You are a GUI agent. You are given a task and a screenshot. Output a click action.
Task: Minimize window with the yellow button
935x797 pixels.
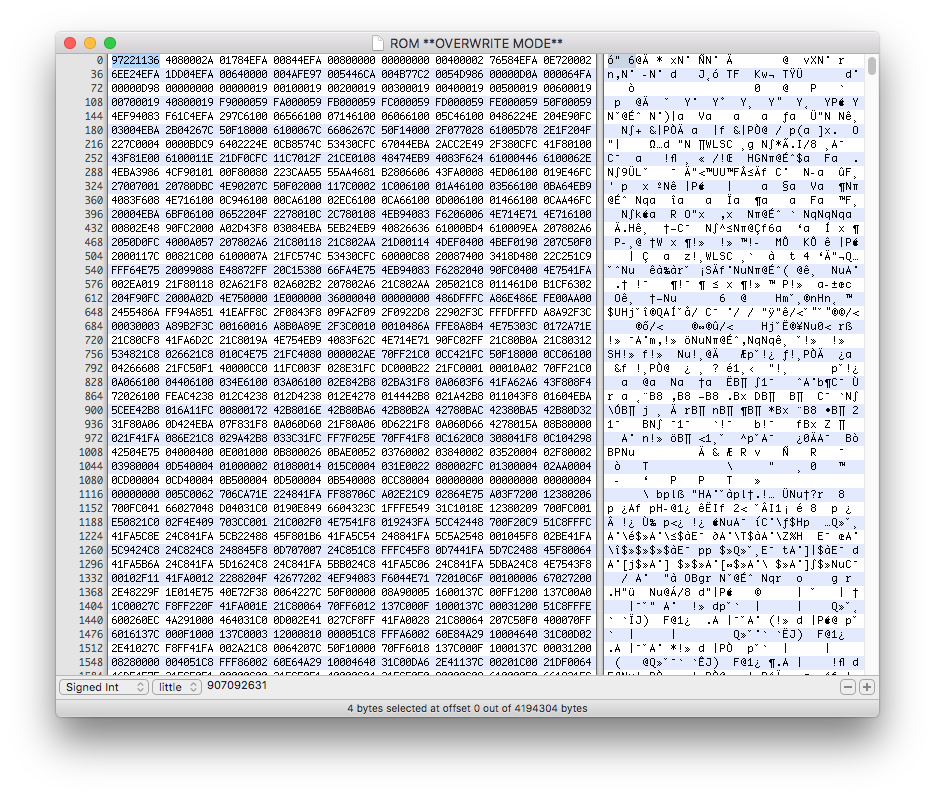89,43
